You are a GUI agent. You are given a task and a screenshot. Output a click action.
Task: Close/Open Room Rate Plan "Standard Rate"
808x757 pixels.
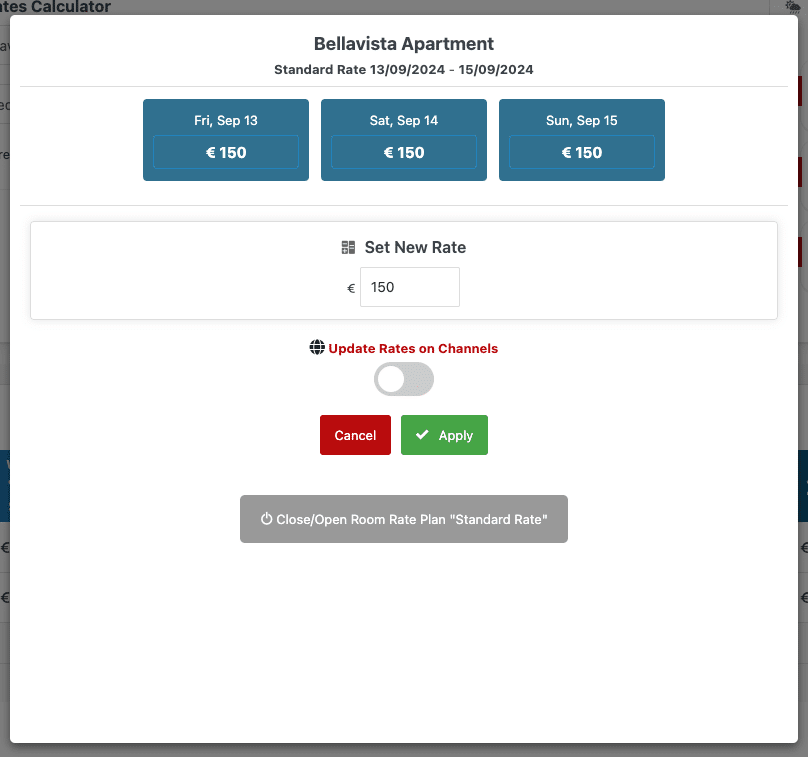coord(404,519)
